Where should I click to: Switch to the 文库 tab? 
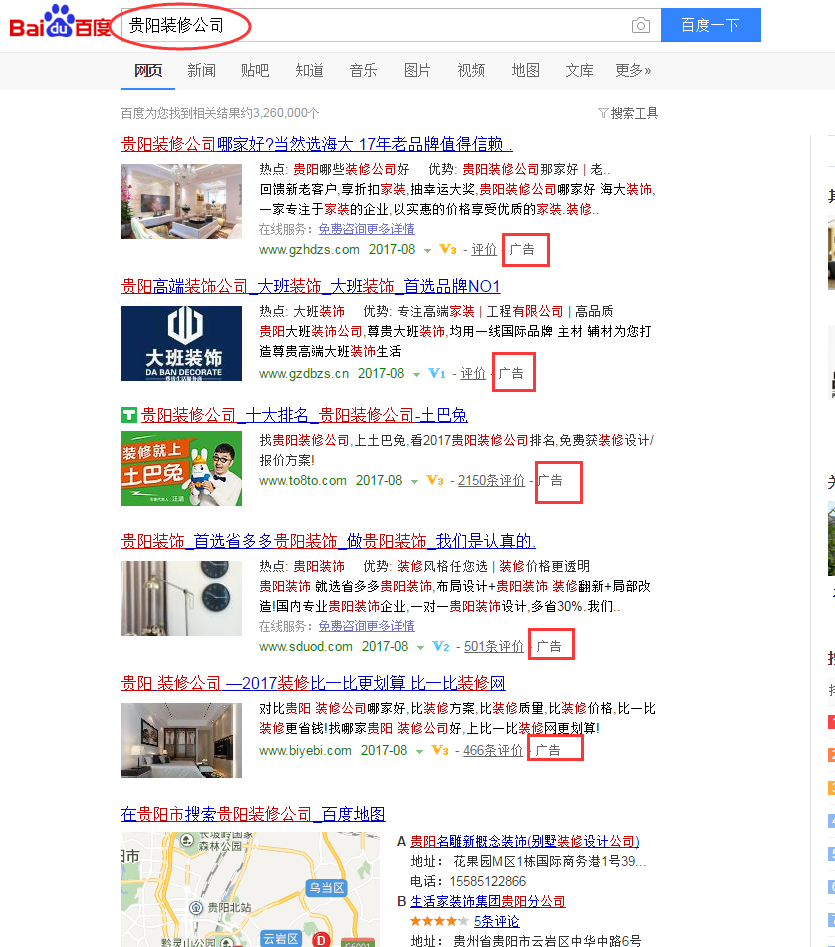[x=579, y=71]
